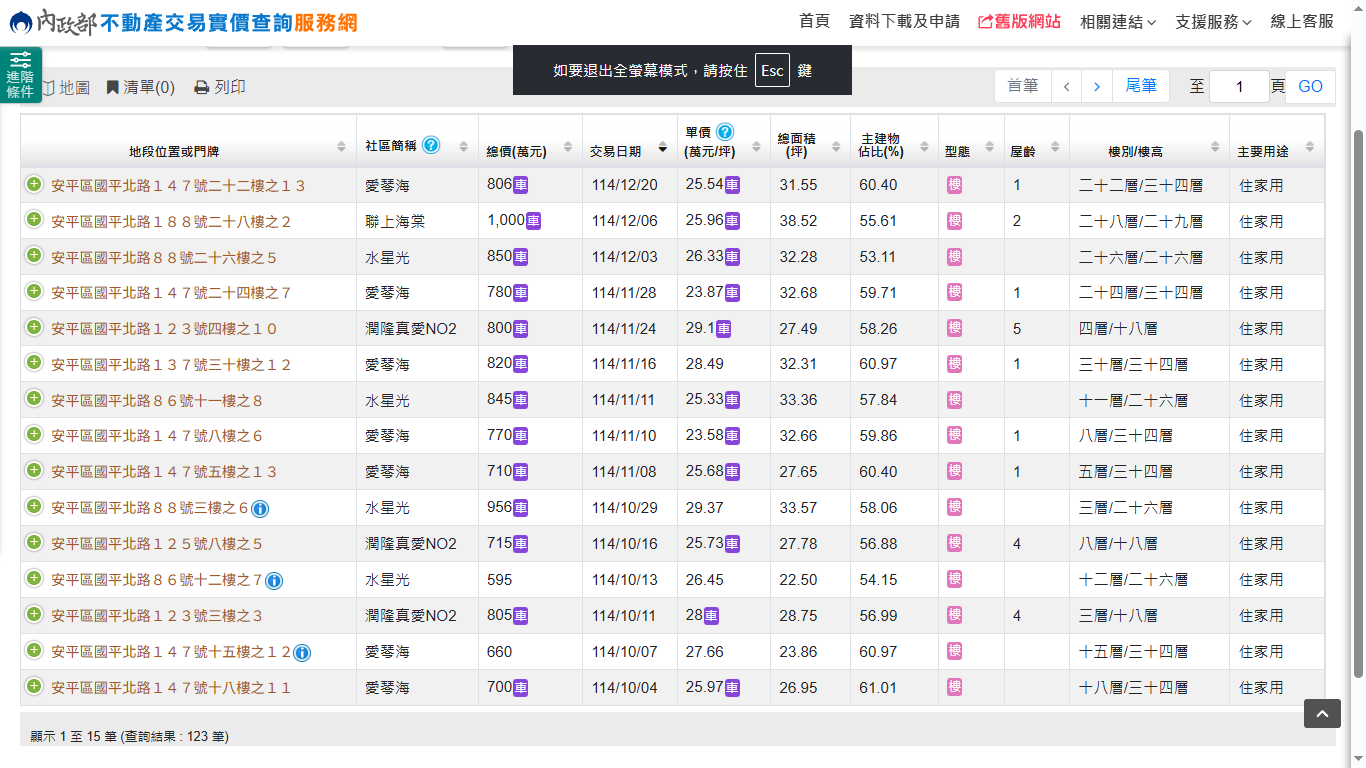Open the 相關連結 dropdown menu
This screenshot has height=768, width=1366.
point(1117,22)
